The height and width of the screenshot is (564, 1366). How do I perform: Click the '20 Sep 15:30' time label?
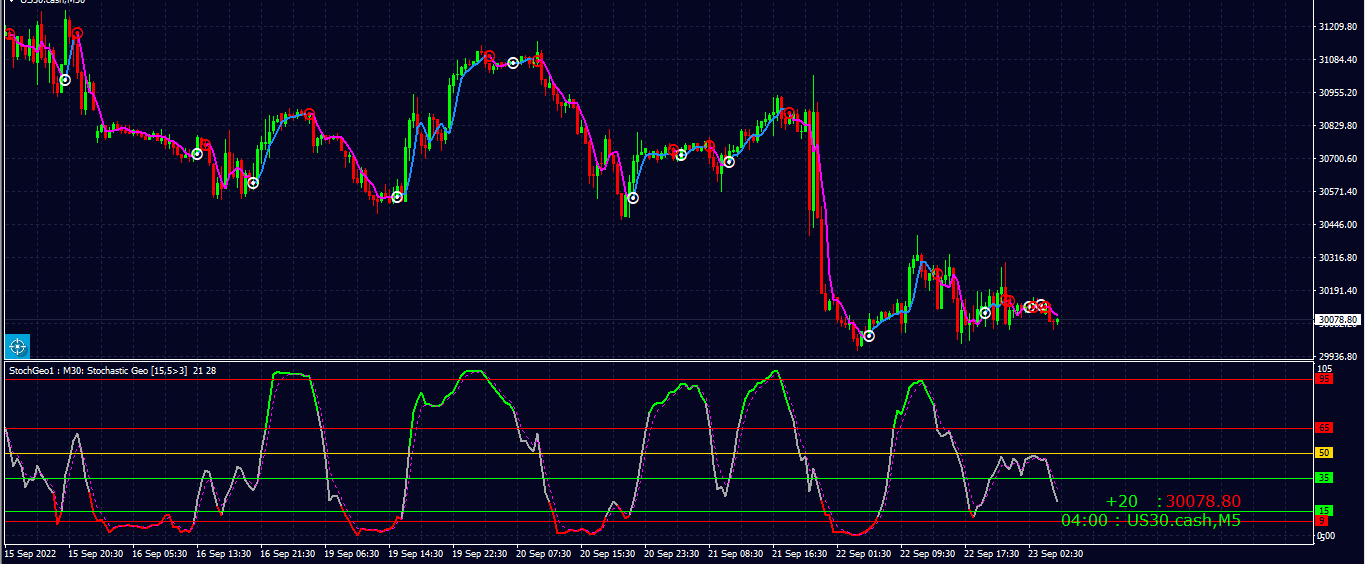pos(608,553)
